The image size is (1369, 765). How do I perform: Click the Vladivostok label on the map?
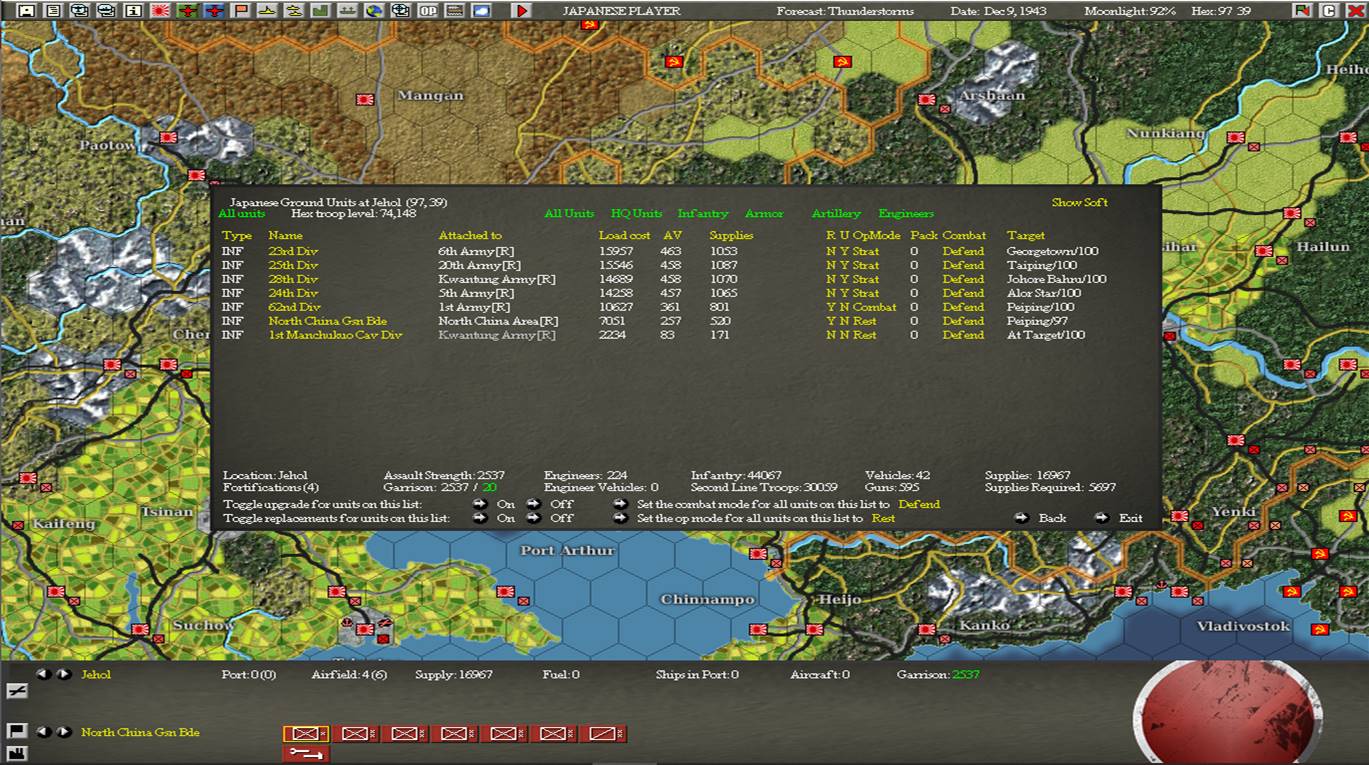tap(1244, 626)
